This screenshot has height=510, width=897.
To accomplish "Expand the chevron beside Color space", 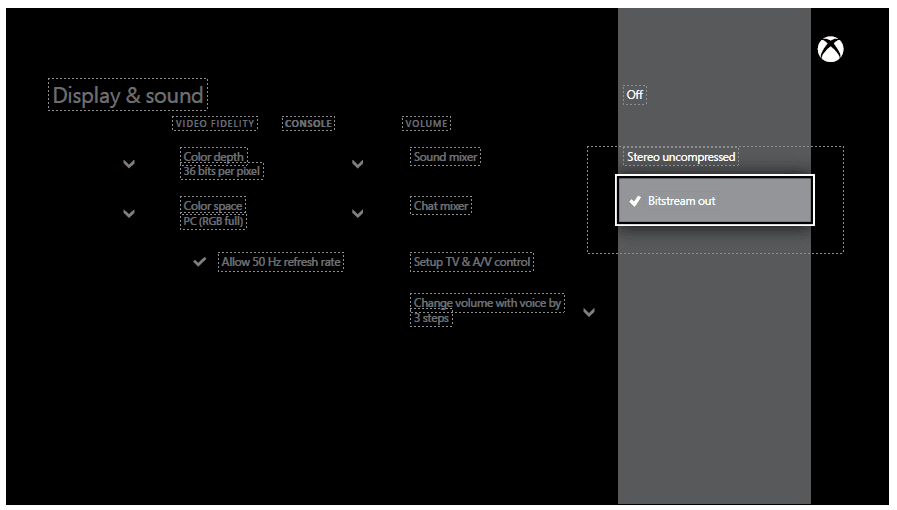I will pos(129,213).
